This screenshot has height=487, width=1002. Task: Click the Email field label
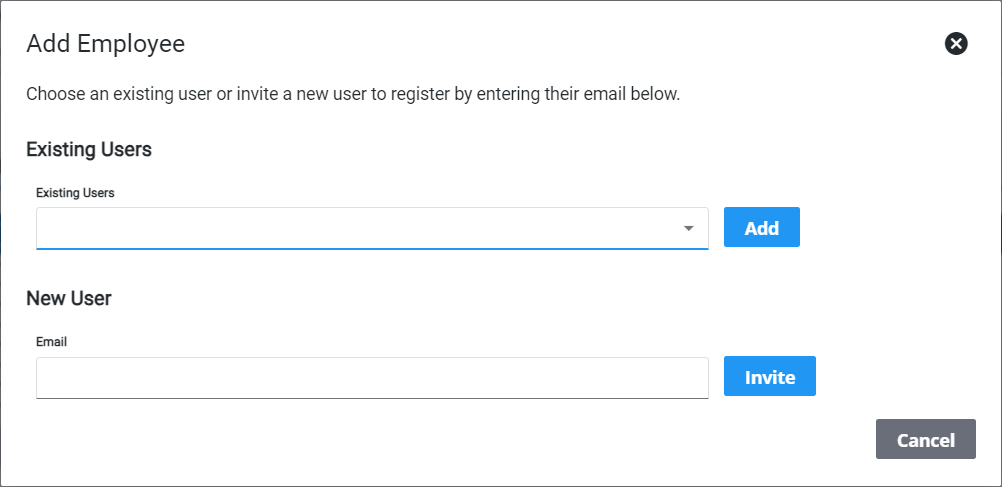coord(51,341)
